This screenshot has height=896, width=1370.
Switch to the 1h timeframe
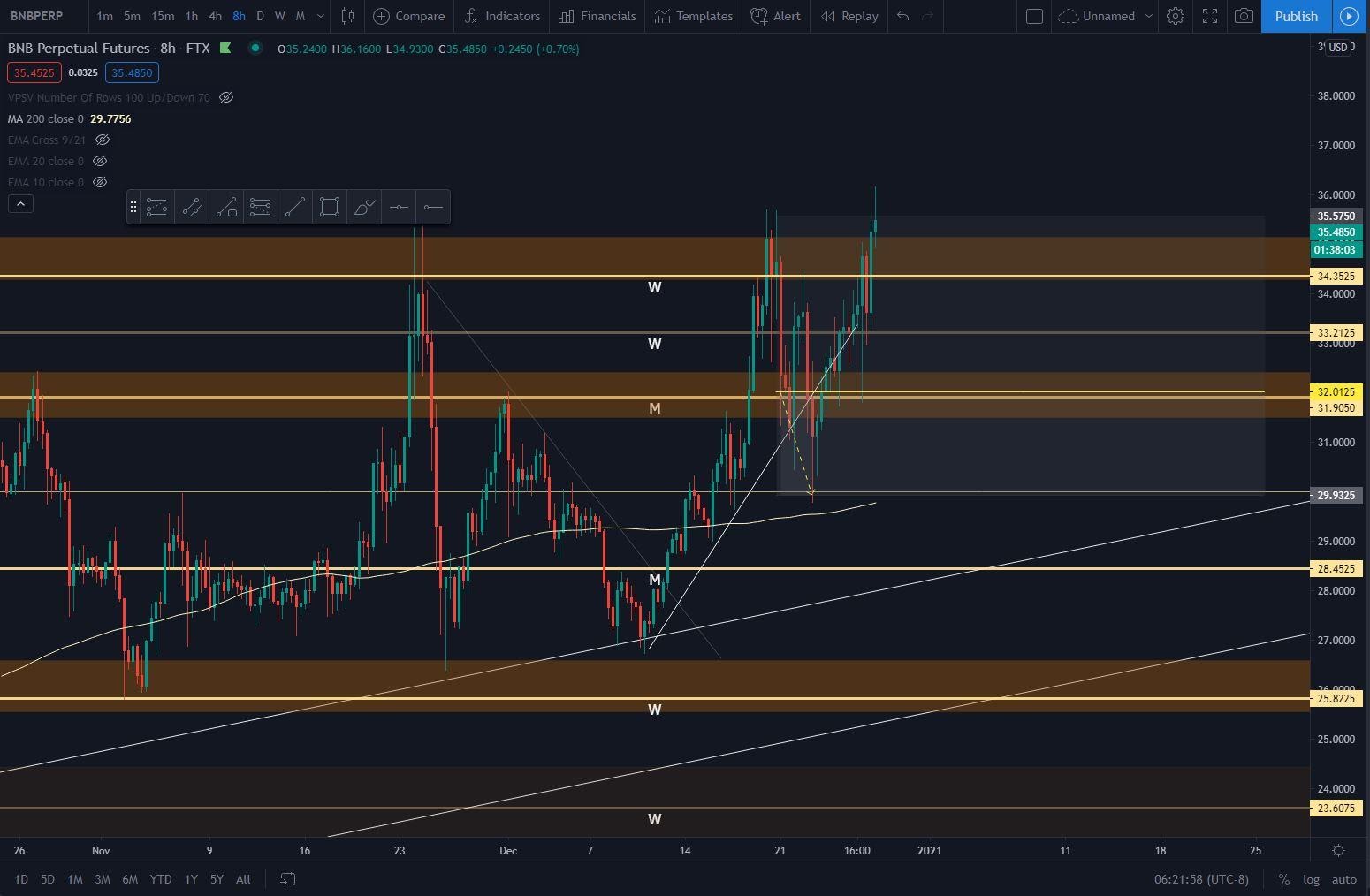[192, 16]
